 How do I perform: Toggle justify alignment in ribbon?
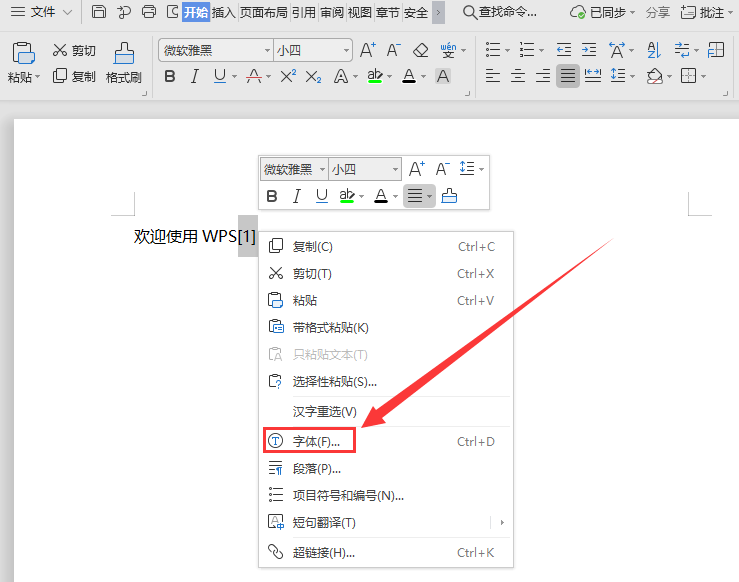(x=568, y=76)
